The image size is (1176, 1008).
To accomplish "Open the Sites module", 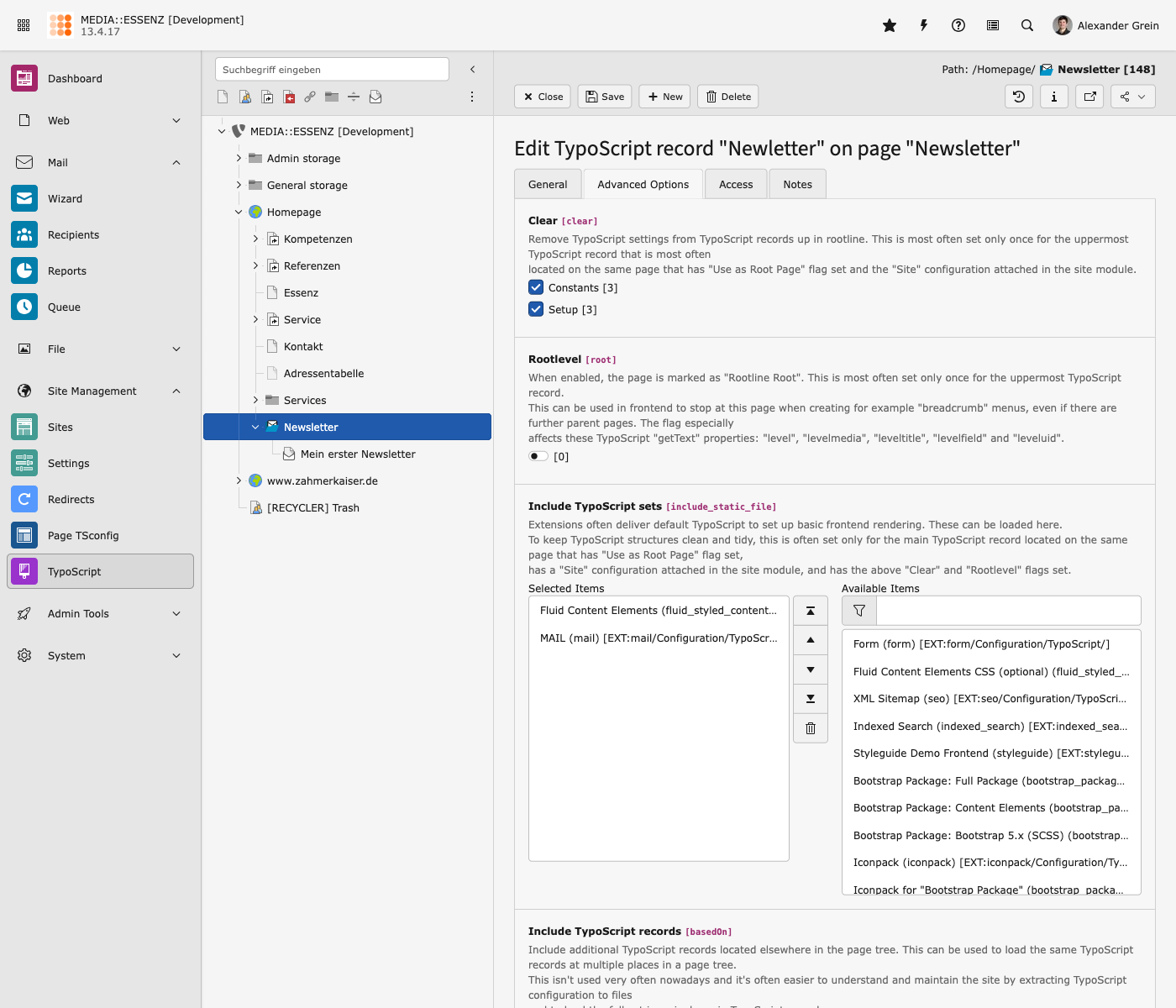I will [x=100, y=427].
